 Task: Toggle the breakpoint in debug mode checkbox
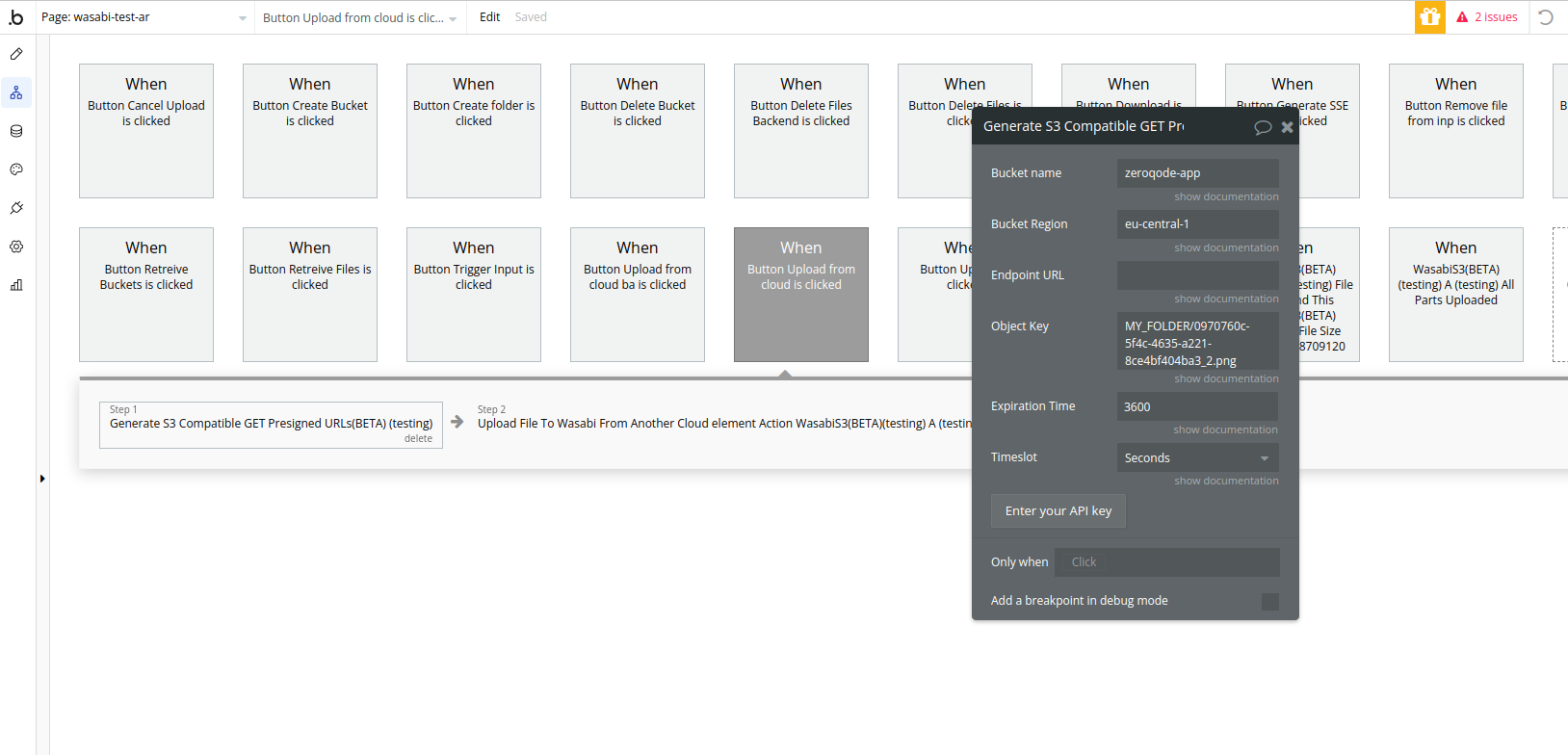point(1270,601)
